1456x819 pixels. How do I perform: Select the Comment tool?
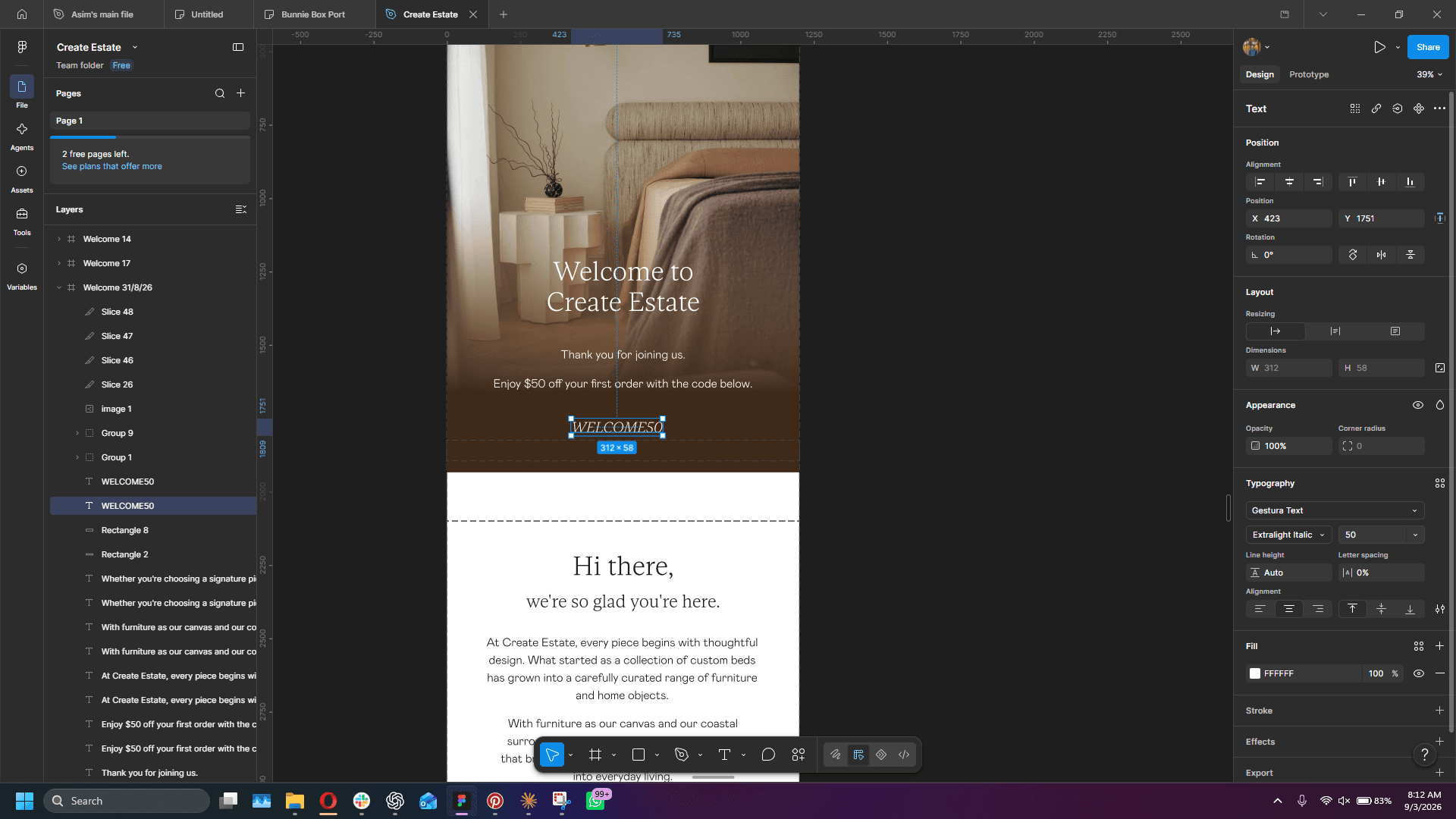click(768, 755)
